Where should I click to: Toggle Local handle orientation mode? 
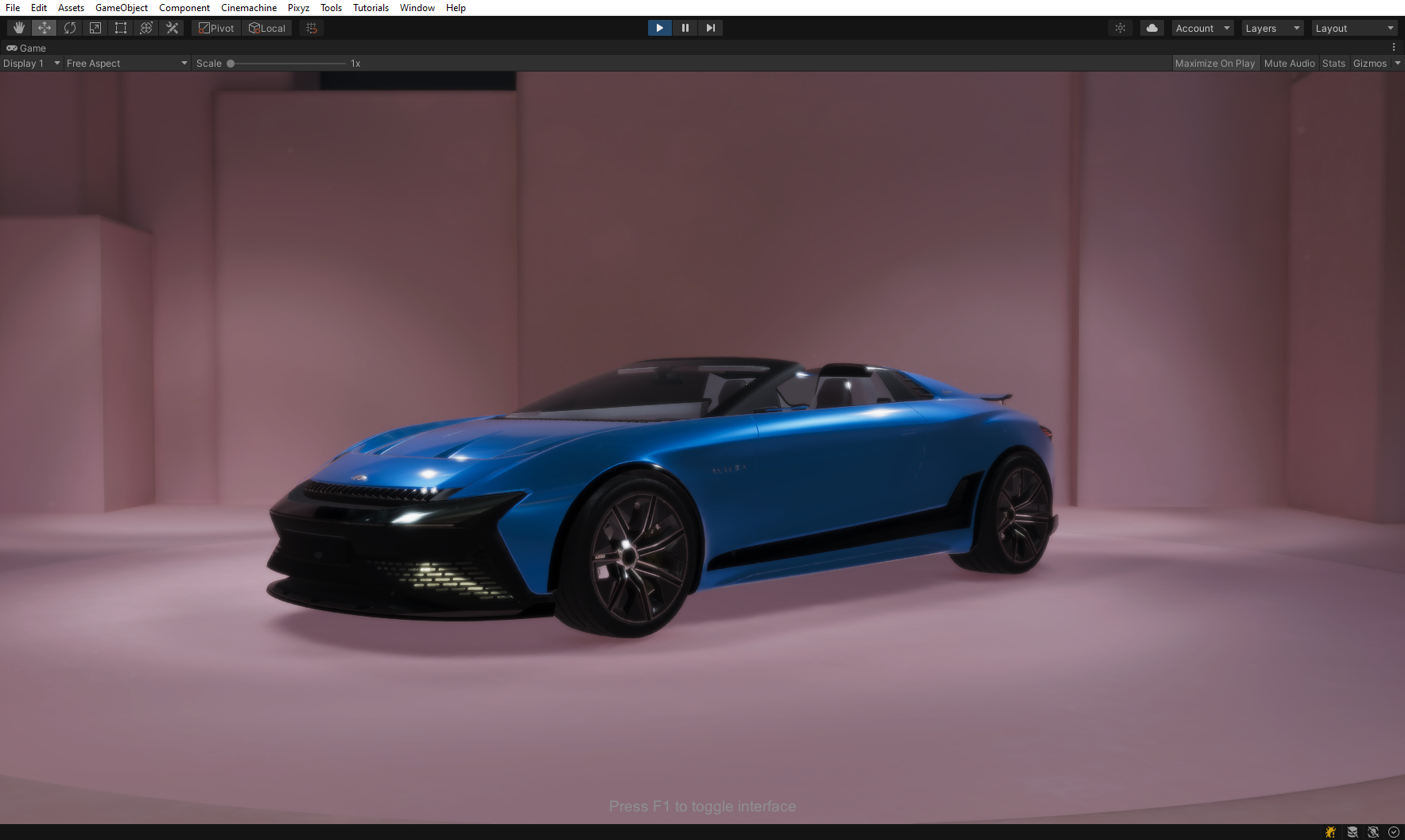(x=267, y=27)
